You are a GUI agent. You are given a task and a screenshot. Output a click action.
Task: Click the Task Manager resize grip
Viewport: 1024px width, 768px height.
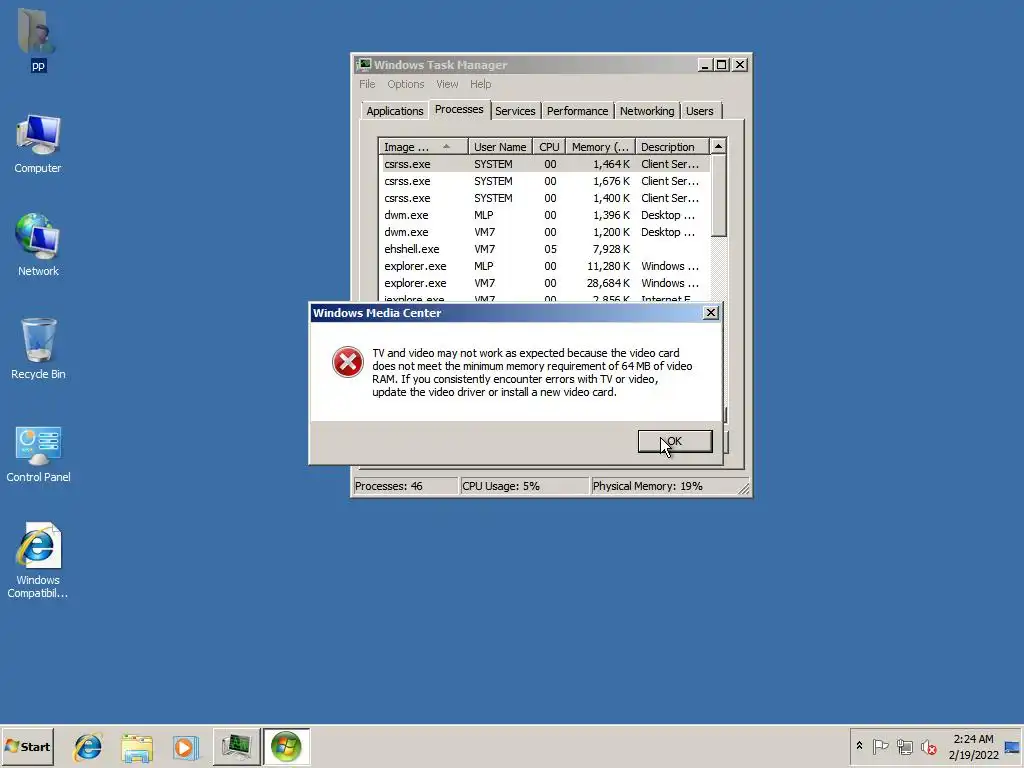pos(744,488)
